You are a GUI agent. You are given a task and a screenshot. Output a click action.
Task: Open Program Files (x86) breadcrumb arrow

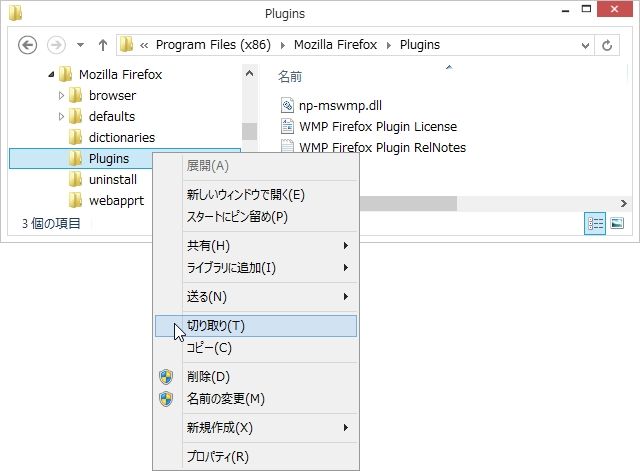pyautogui.click(x=282, y=45)
